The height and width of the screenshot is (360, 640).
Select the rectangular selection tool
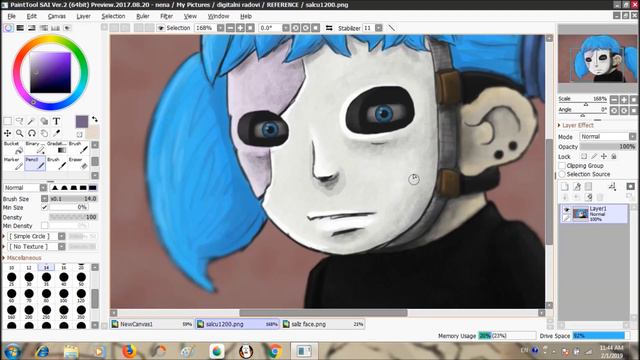tap(7, 121)
